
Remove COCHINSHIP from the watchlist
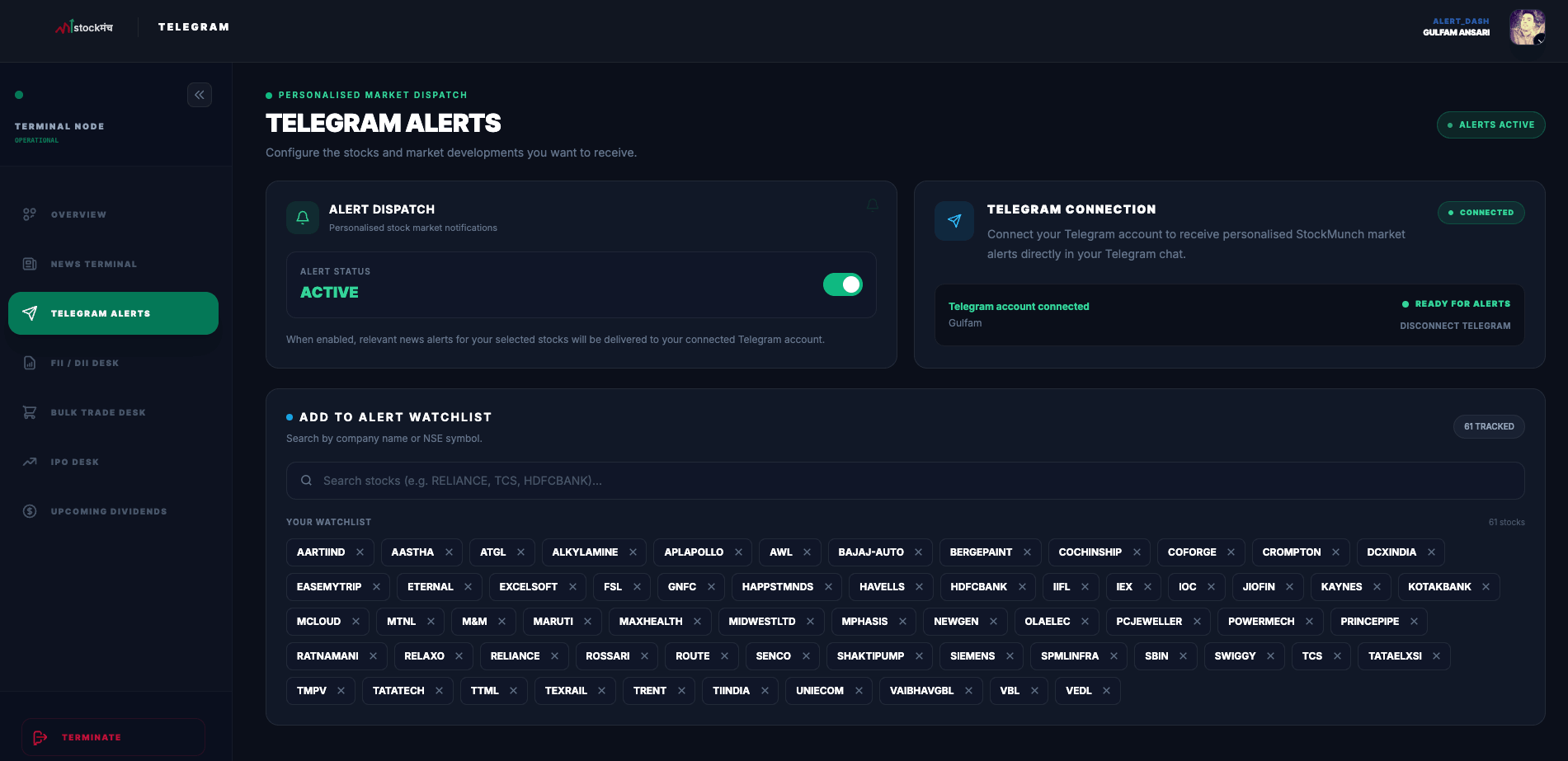pos(1137,552)
